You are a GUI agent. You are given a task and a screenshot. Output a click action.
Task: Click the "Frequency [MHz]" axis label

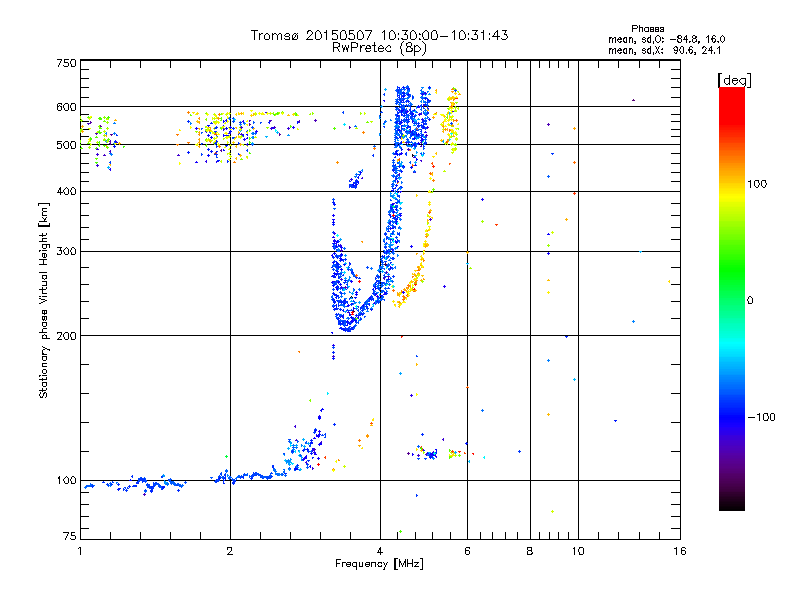[x=379, y=564]
